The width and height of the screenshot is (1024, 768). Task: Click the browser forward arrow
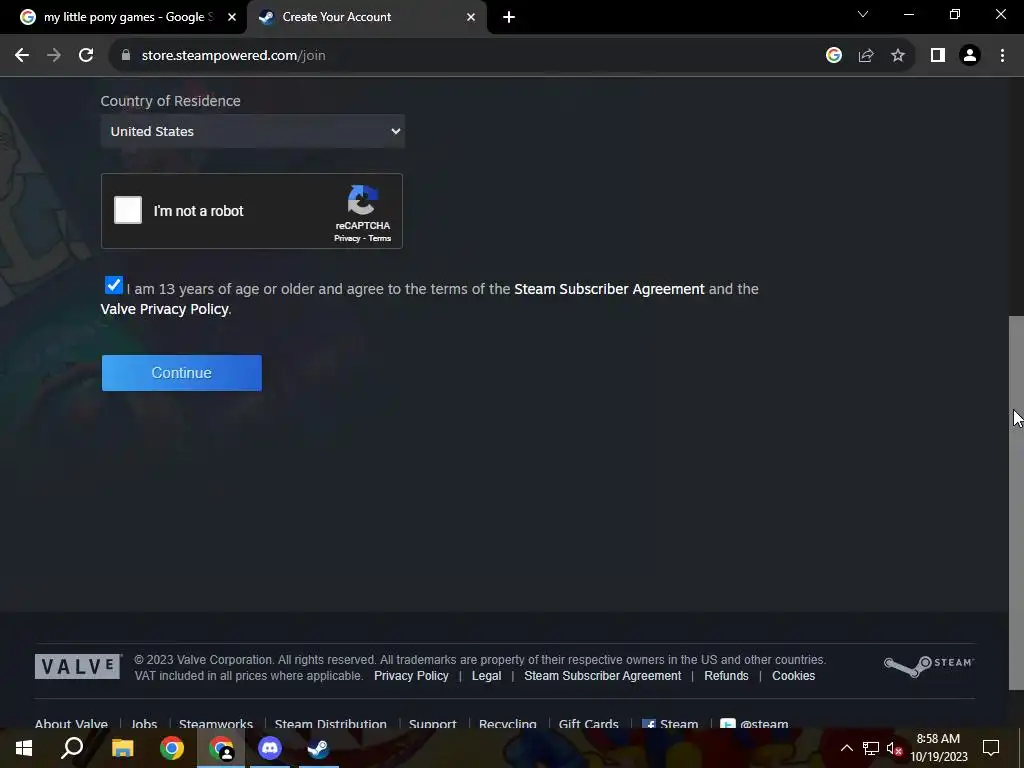coord(54,56)
